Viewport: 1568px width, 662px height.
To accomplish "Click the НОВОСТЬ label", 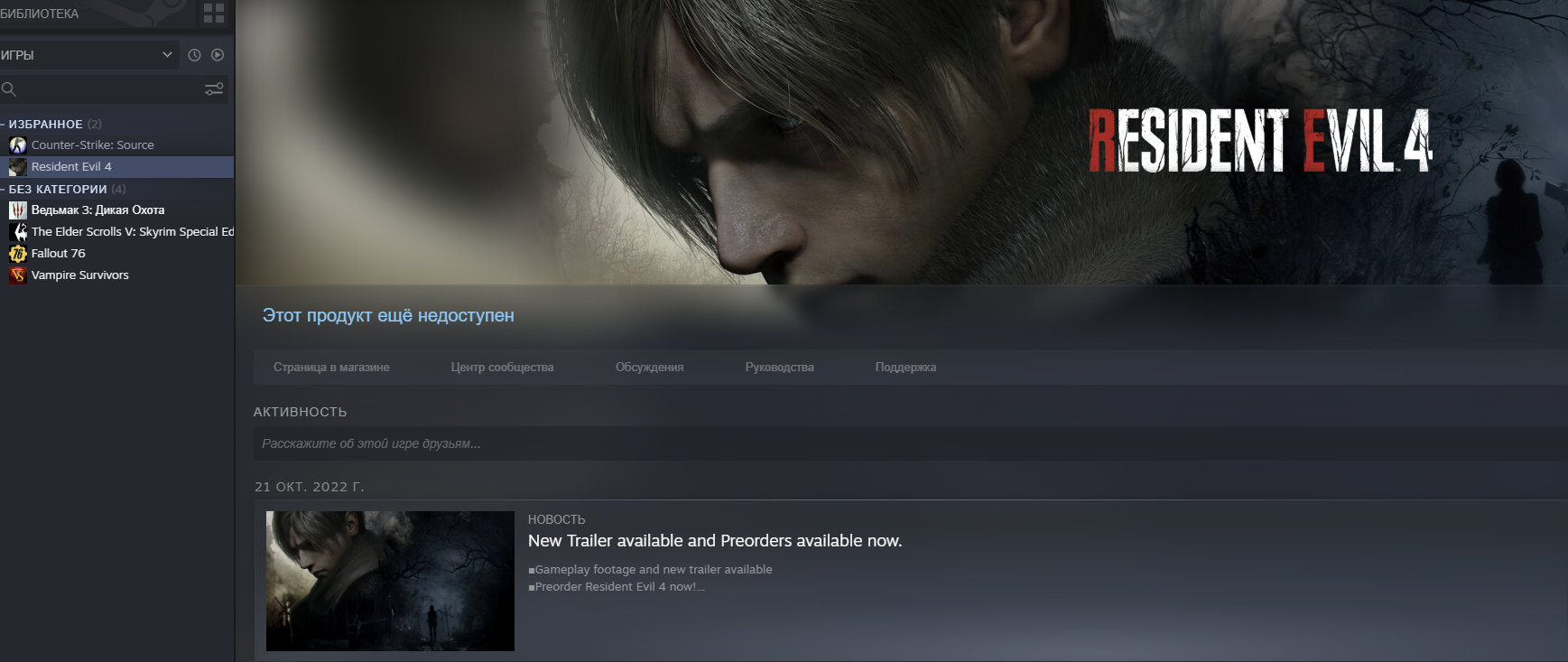I will 556,519.
